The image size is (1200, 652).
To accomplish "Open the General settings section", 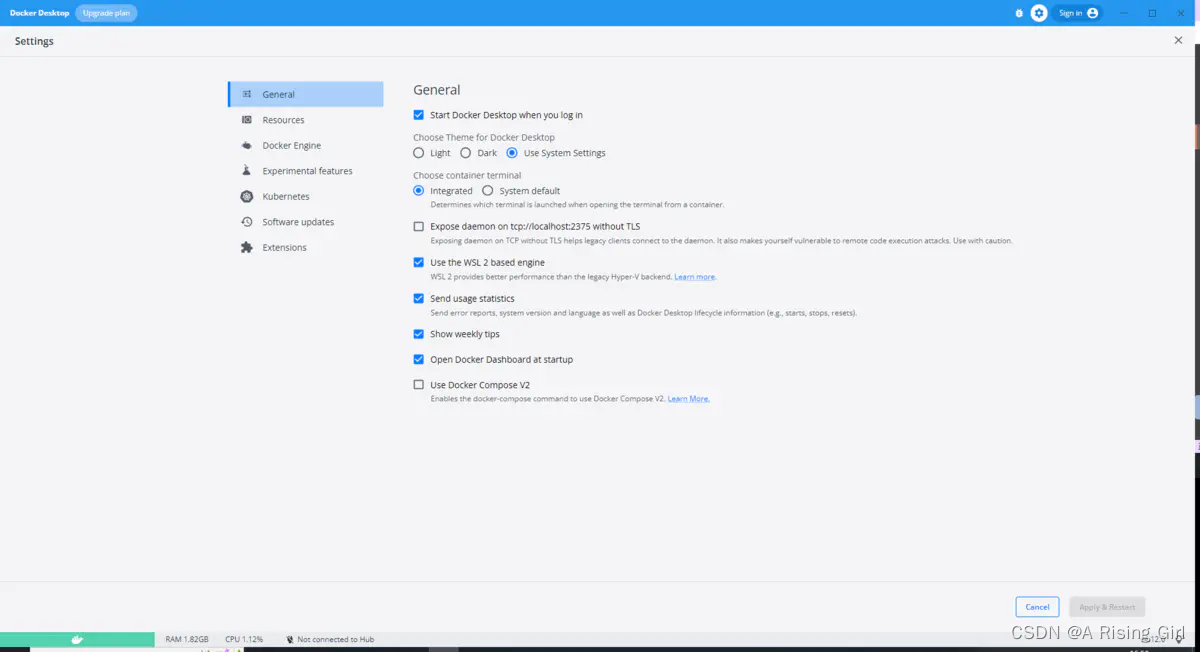I will [x=306, y=94].
